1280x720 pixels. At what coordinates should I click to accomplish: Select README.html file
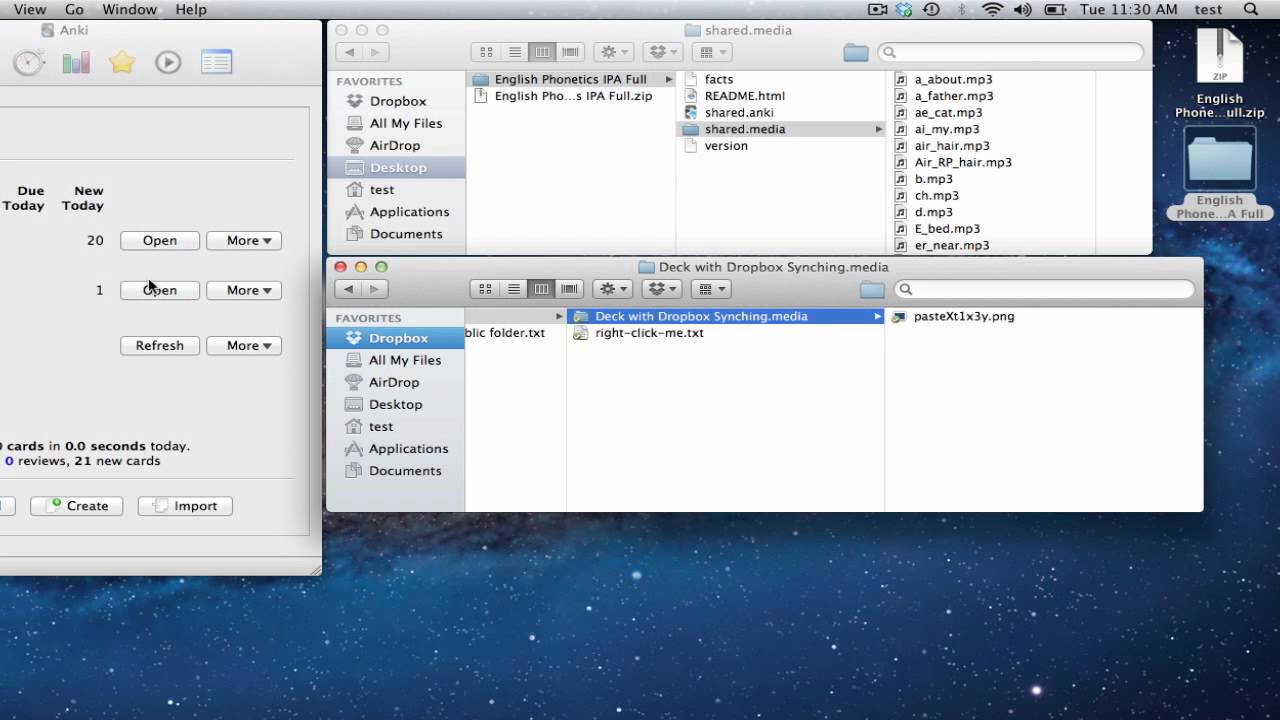click(745, 96)
